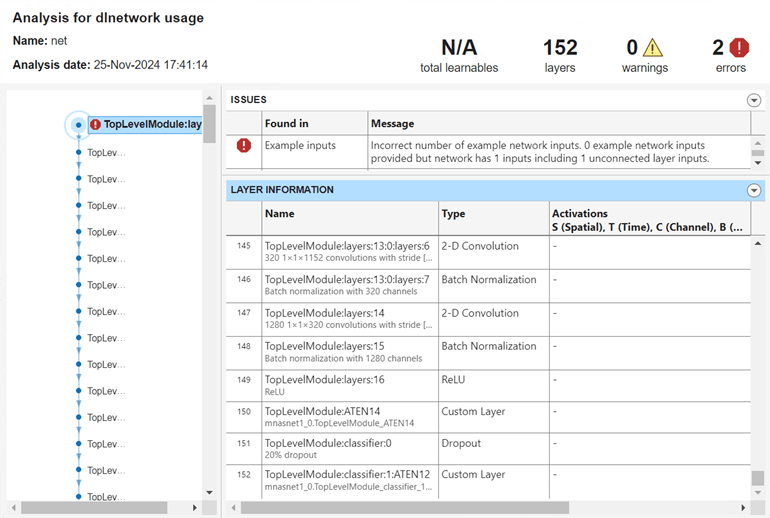Click the red errors icon in header
Image resolution: width=770 pixels, height=518 pixels.
pyautogui.click(x=739, y=47)
